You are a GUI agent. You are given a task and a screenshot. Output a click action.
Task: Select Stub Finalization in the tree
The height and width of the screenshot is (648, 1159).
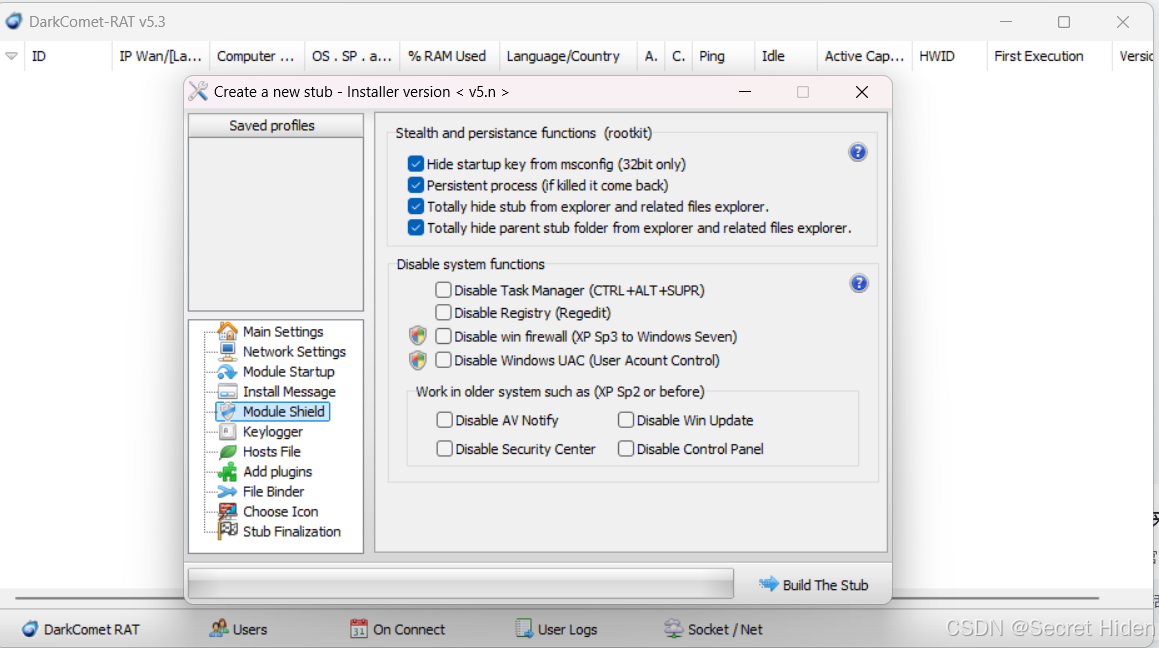292,531
